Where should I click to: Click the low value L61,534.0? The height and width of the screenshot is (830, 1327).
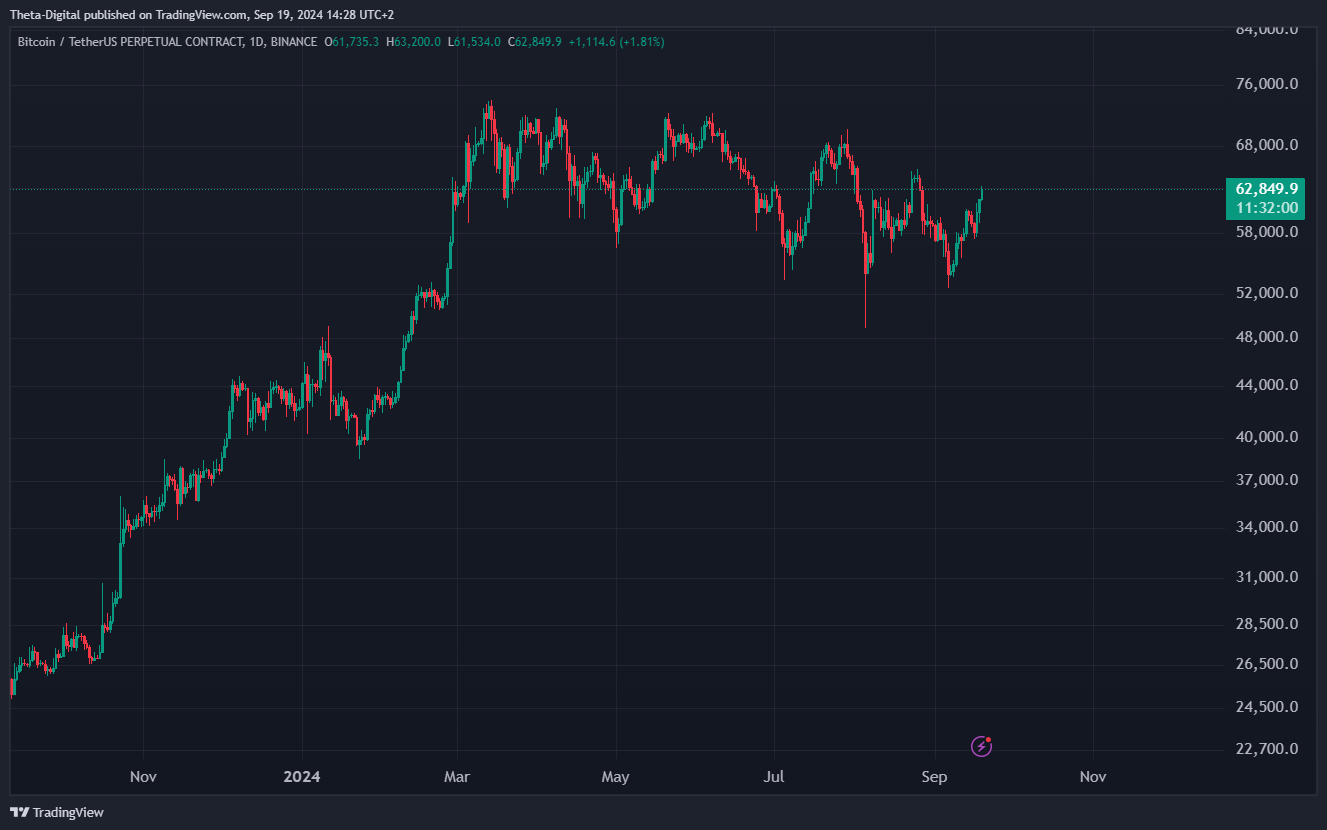(474, 42)
